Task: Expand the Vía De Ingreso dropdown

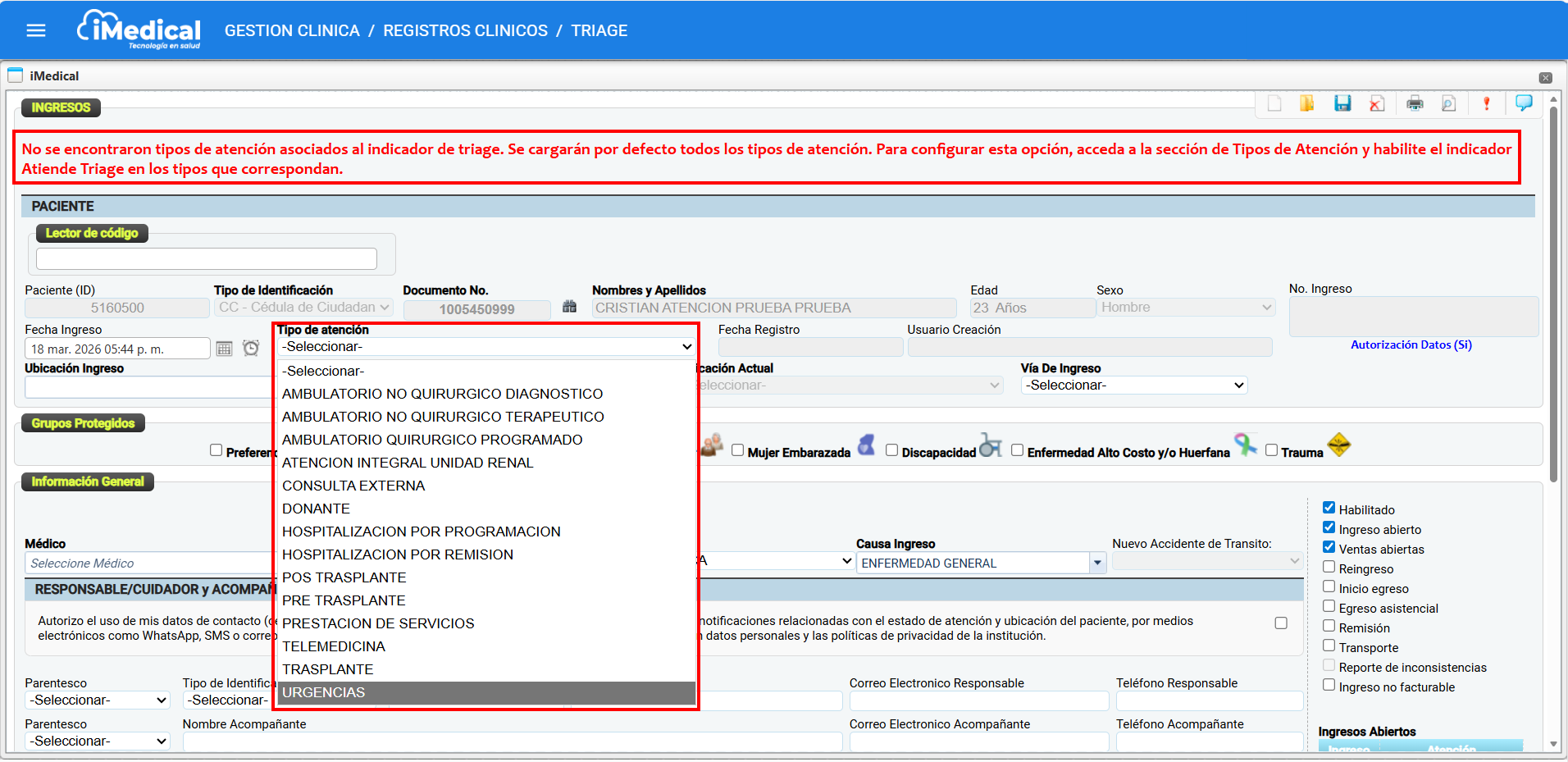Action: (x=1133, y=386)
